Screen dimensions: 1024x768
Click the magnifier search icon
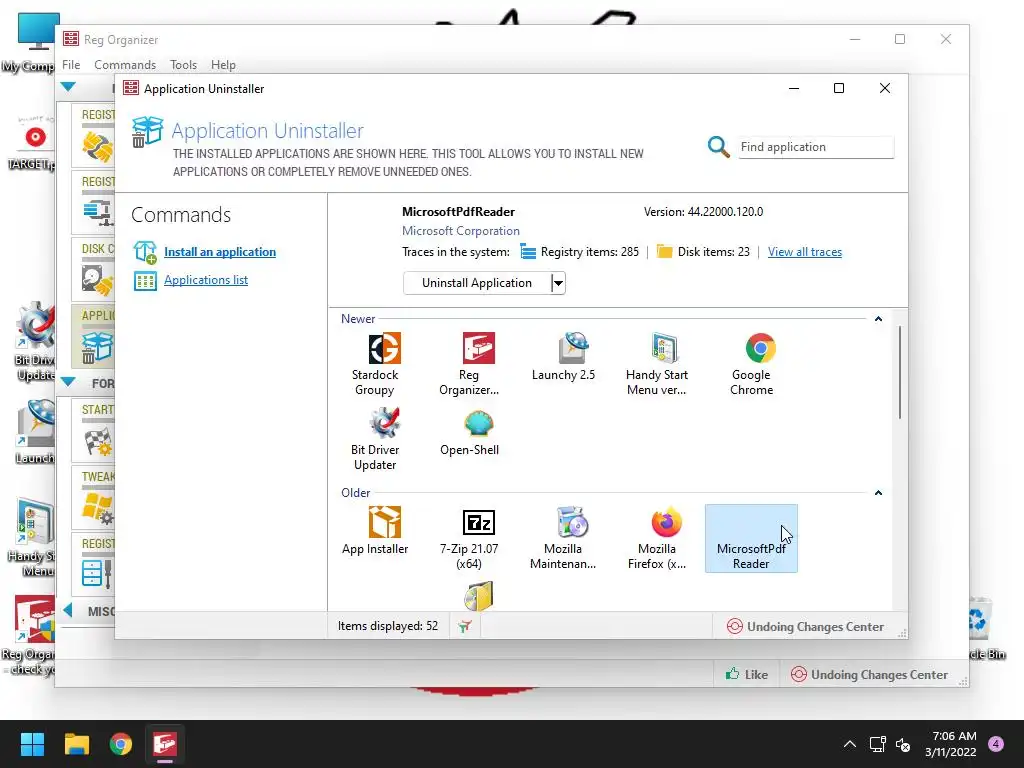coord(718,147)
